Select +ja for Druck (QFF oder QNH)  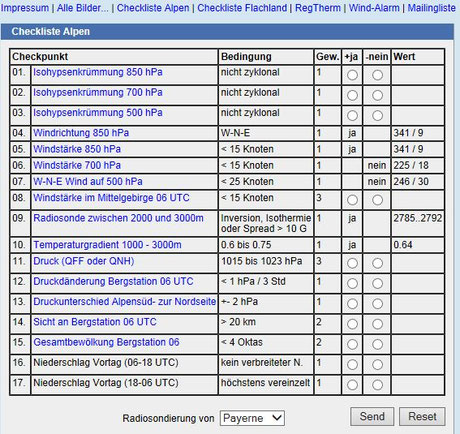(352, 263)
